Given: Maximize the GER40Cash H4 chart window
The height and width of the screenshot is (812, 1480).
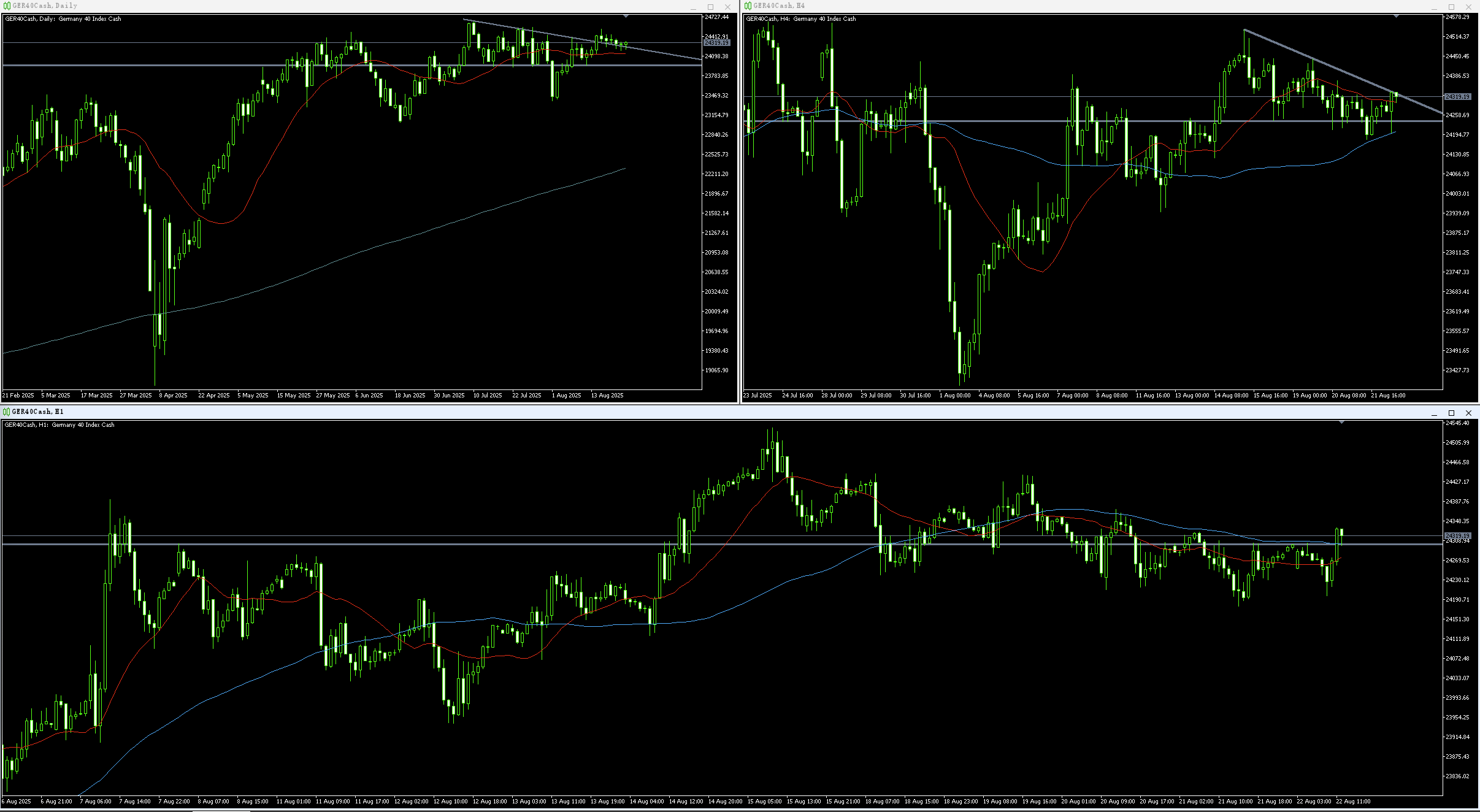Looking at the screenshot, I should pyautogui.click(x=1452, y=7).
